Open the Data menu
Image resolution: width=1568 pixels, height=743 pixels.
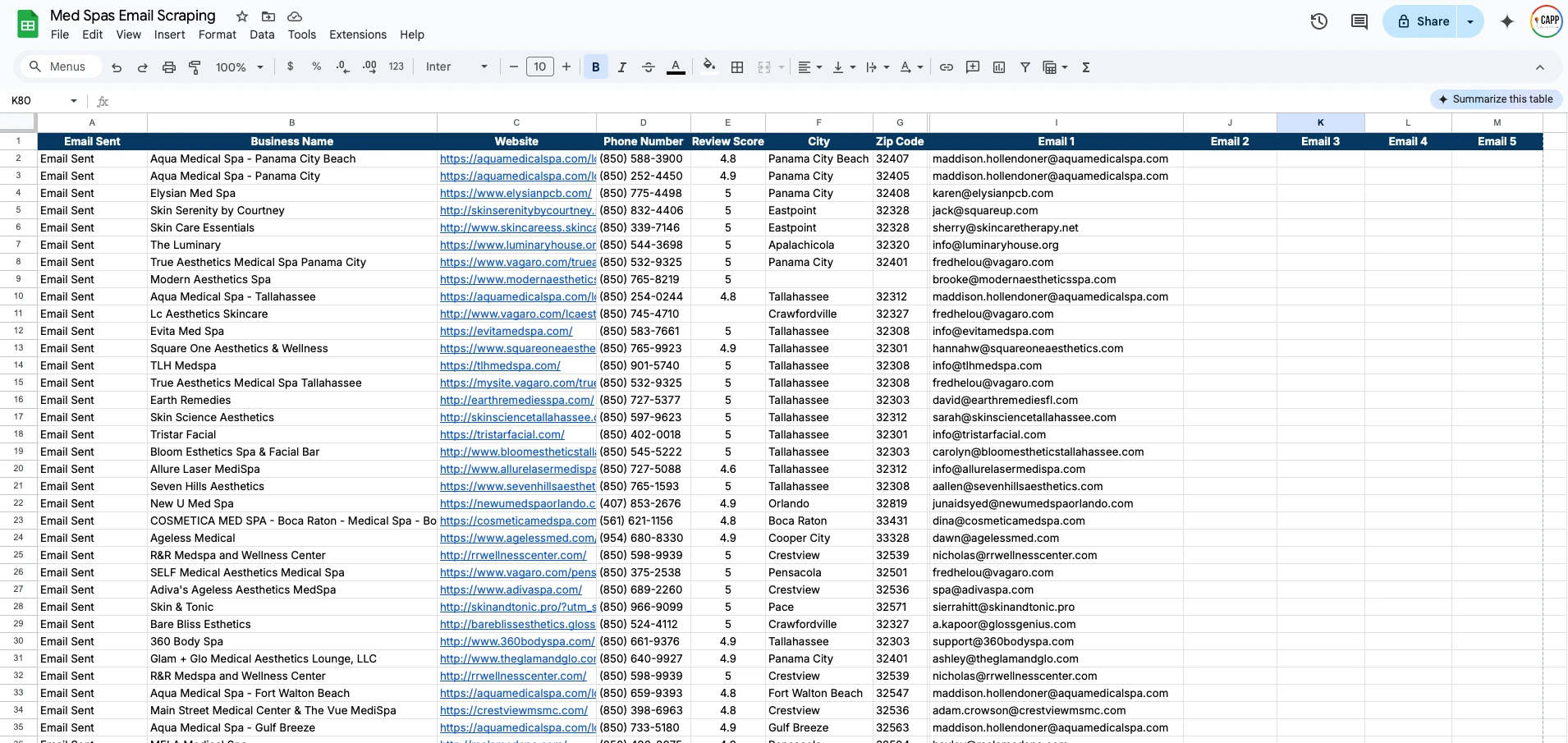click(x=262, y=34)
